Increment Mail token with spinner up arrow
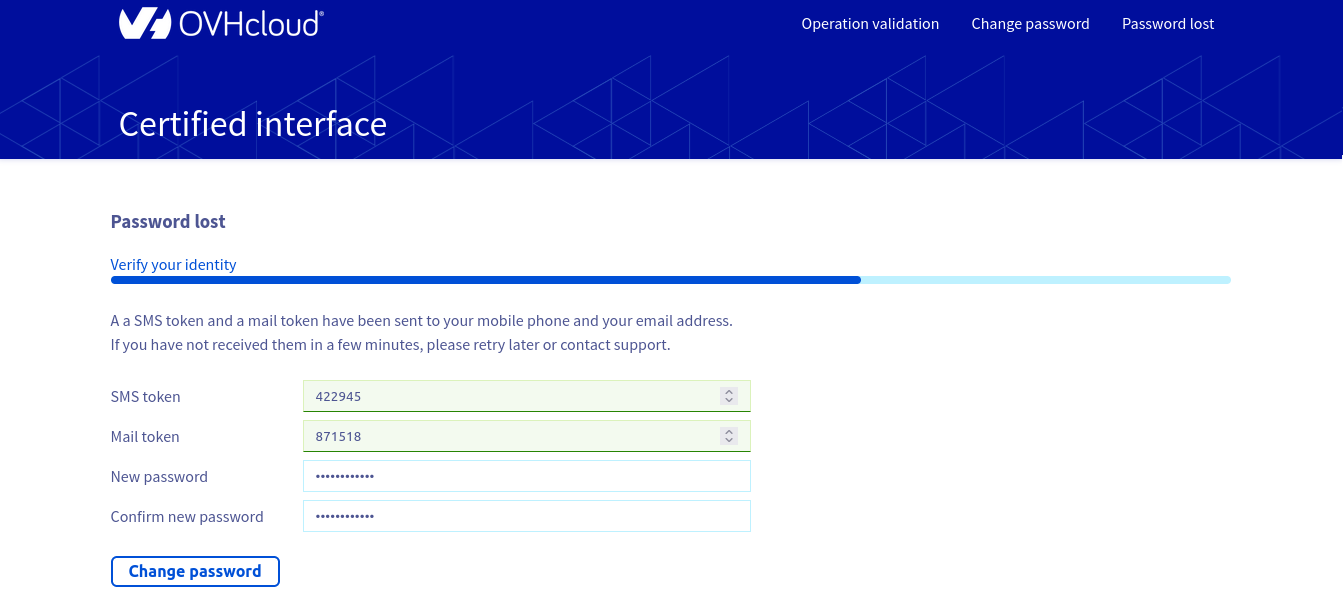The height and width of the screenshot is (600, 1343). (x=729, y=432)
